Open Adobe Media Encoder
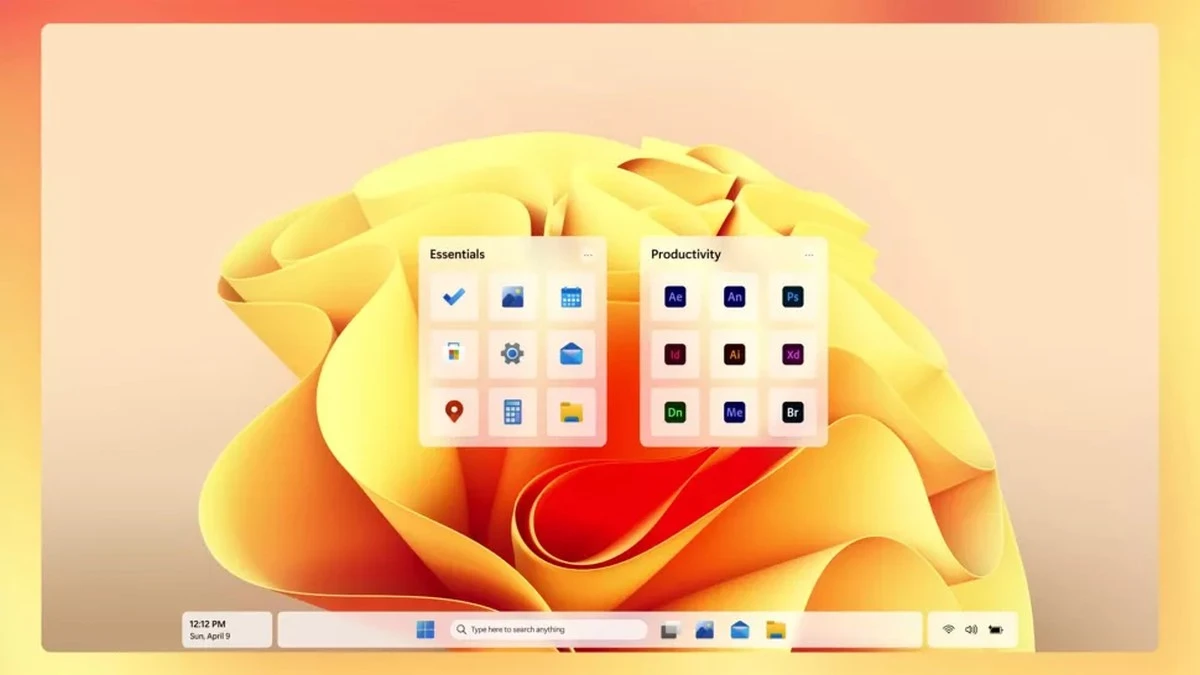 [734, 412]
